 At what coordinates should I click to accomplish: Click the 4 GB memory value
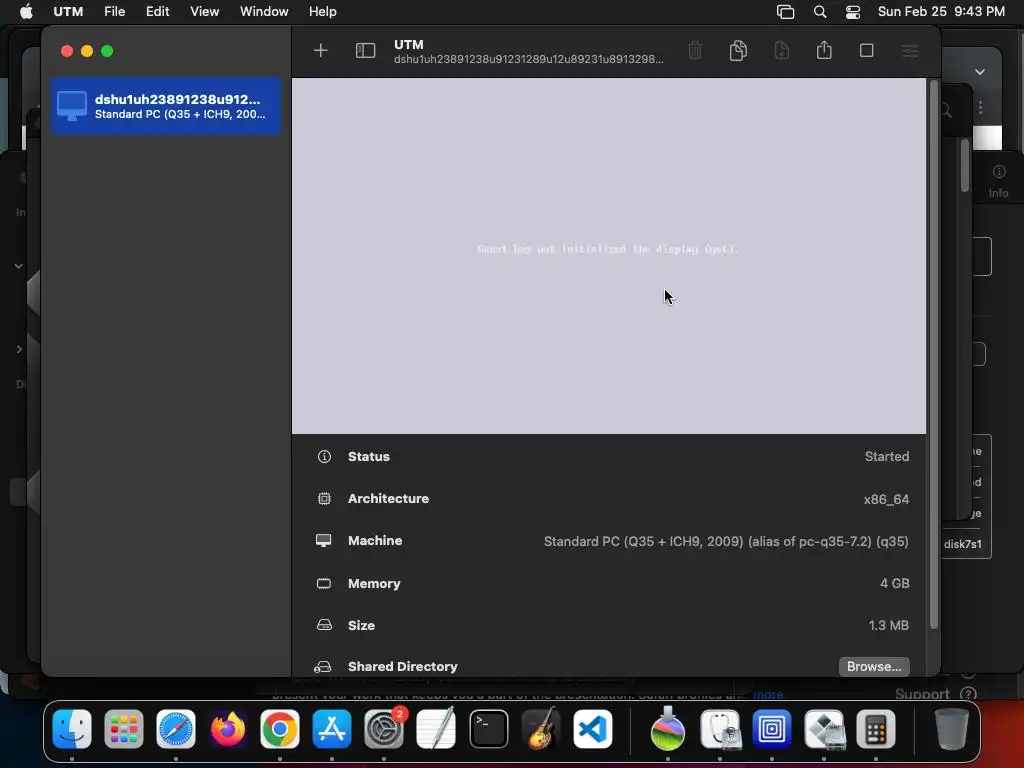894,583
